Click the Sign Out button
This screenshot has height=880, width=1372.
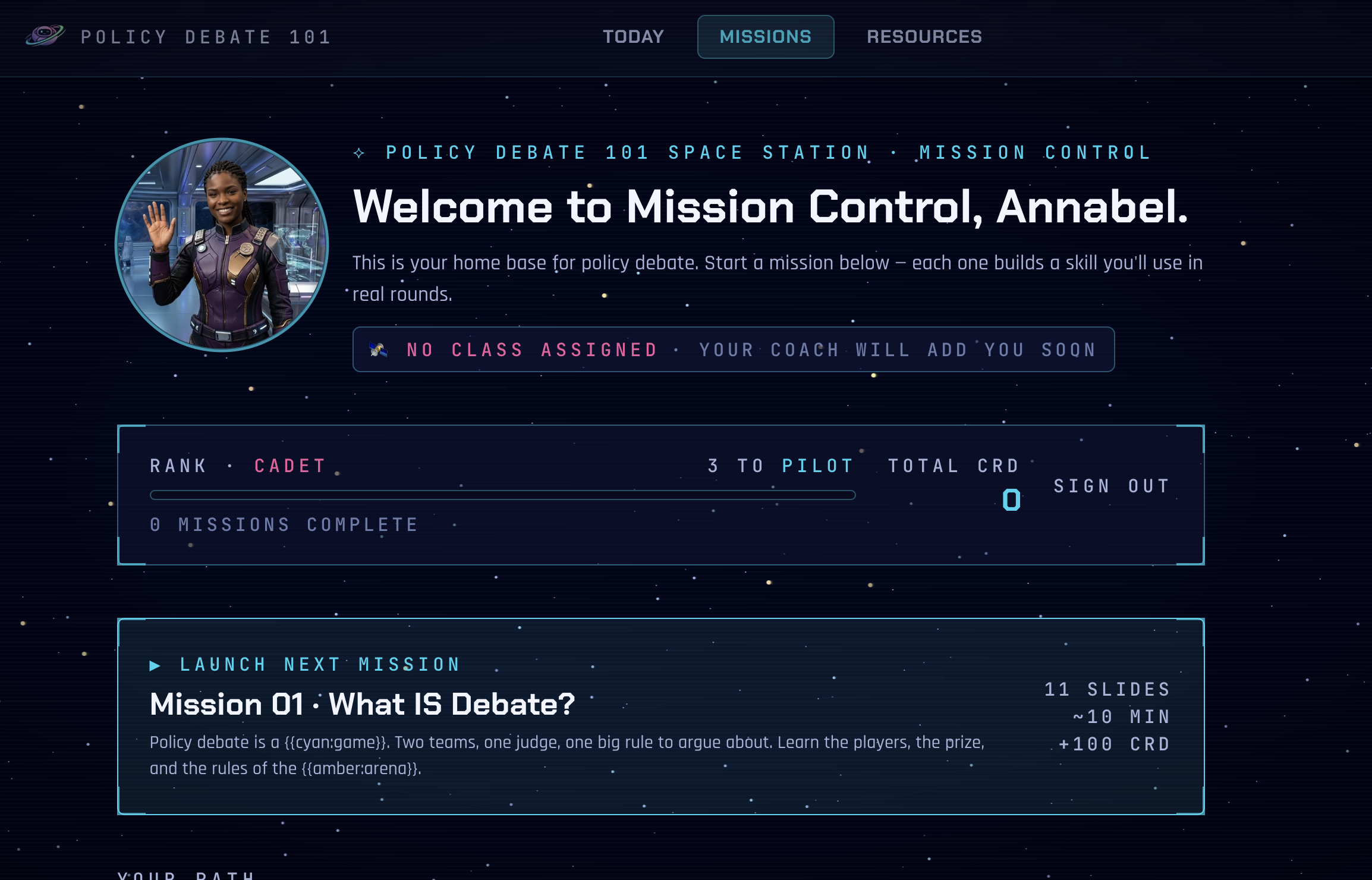tap(1112, 486)
